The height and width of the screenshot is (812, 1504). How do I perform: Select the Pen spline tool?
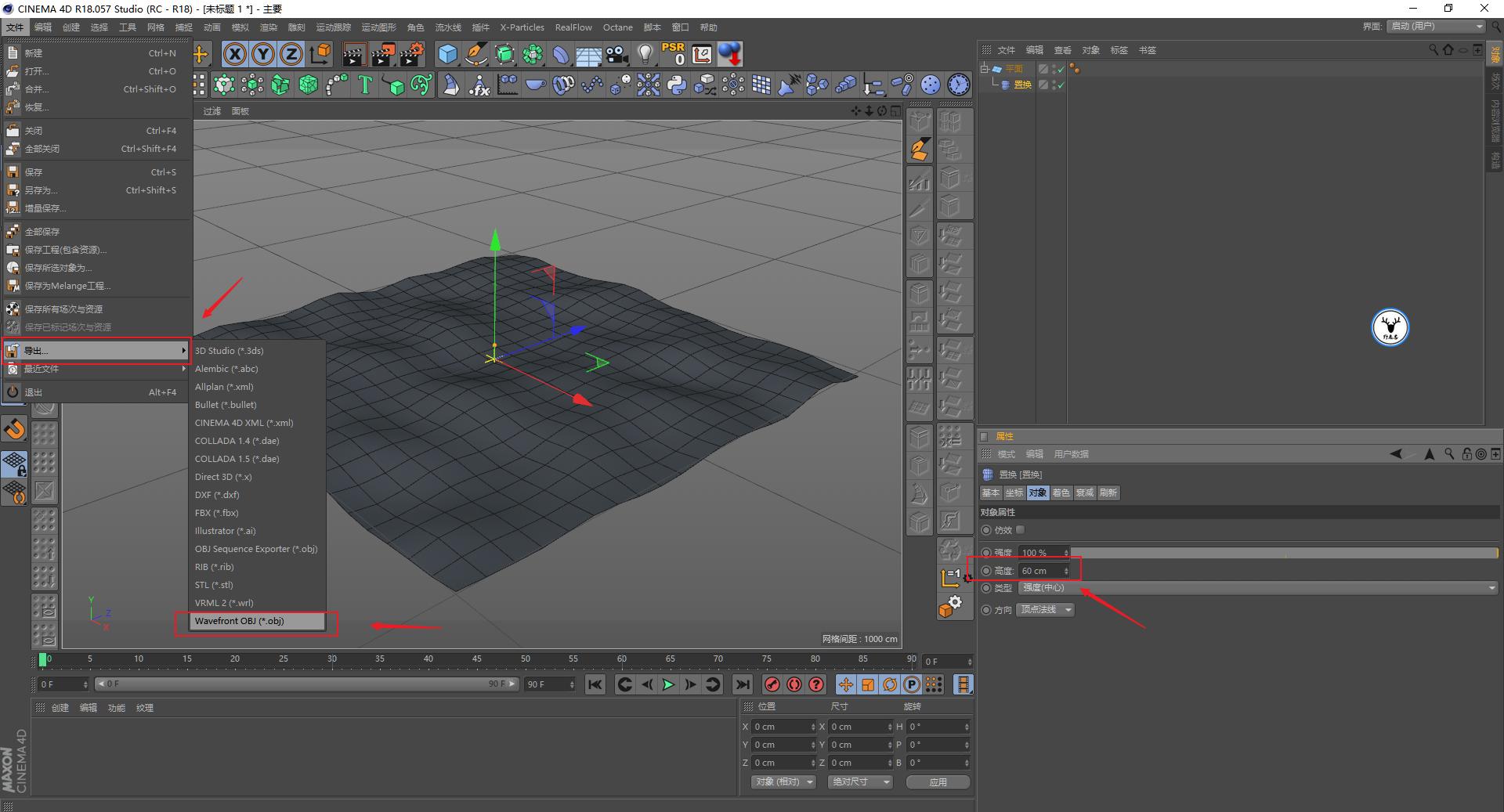pos(476,54)
